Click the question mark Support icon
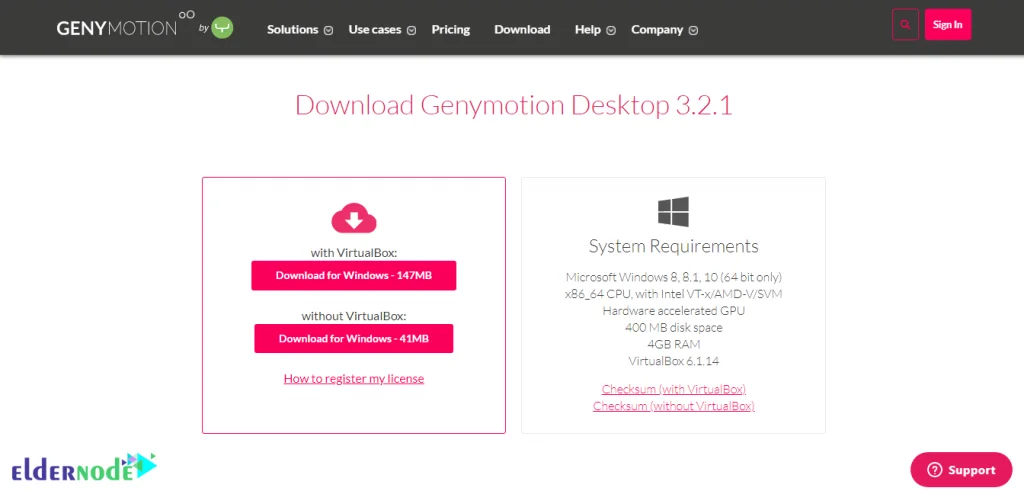Screen dimensions: 1024x491 pyautogui.click(x=935, y=470)
